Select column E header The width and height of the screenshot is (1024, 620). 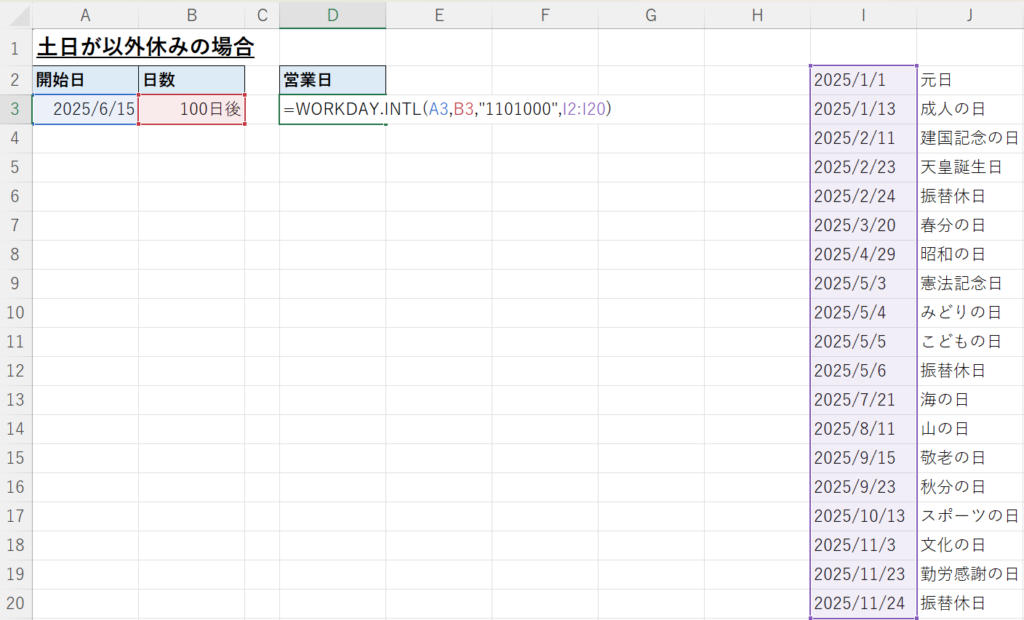[439, 15]
